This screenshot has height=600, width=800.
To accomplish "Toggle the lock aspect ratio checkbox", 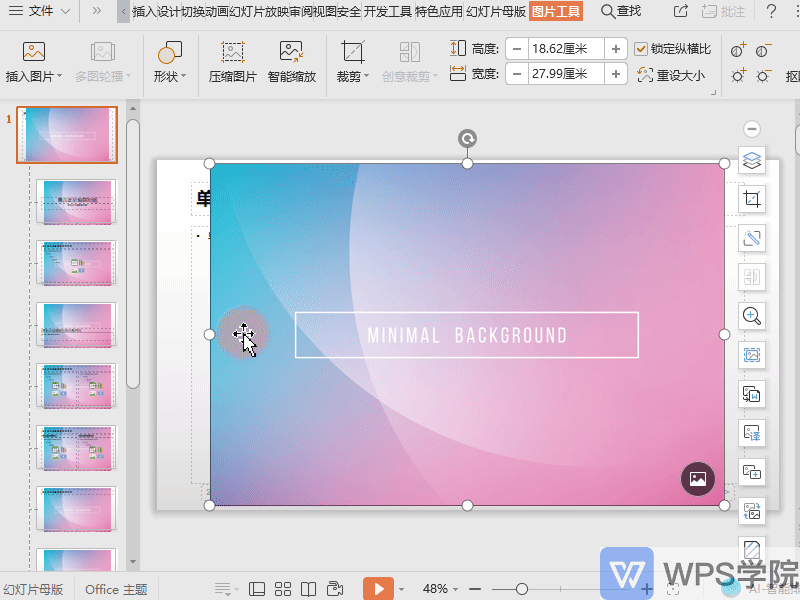I will point(641,48).
